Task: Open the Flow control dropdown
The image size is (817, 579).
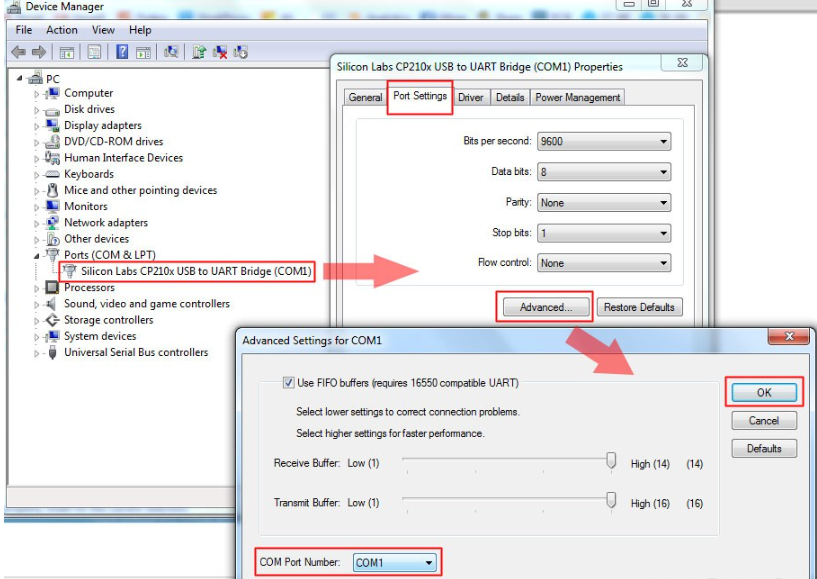Action: tap(603, 263)
